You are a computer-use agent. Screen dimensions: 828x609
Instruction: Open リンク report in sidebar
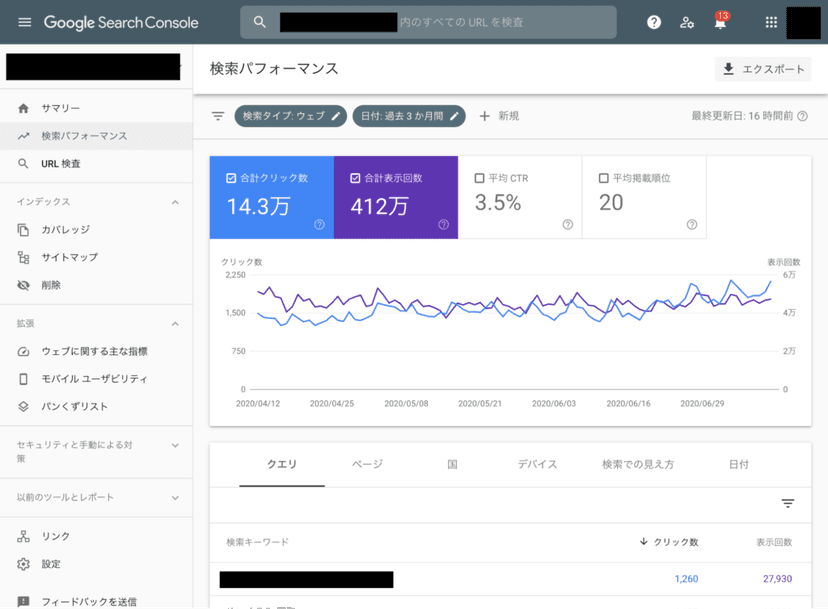pyautogui.click(x=96, y=536)
